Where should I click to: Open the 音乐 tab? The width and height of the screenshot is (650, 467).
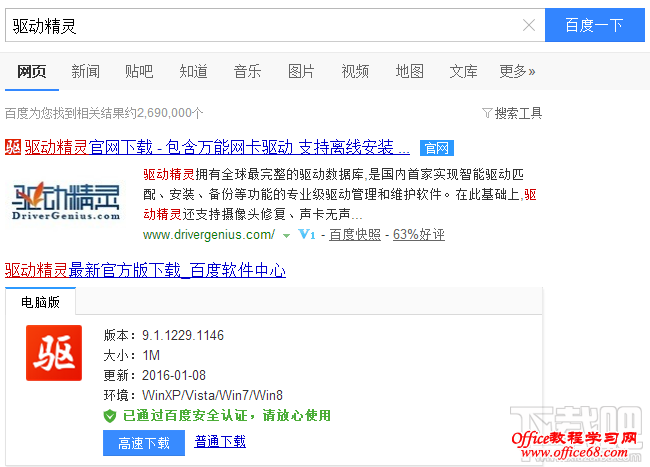pos(247,72)
